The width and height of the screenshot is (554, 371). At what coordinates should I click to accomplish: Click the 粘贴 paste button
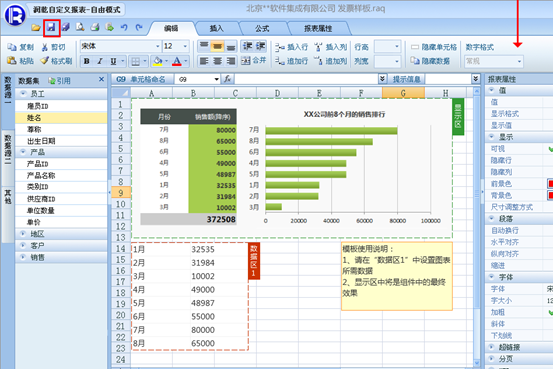[20, 61]
